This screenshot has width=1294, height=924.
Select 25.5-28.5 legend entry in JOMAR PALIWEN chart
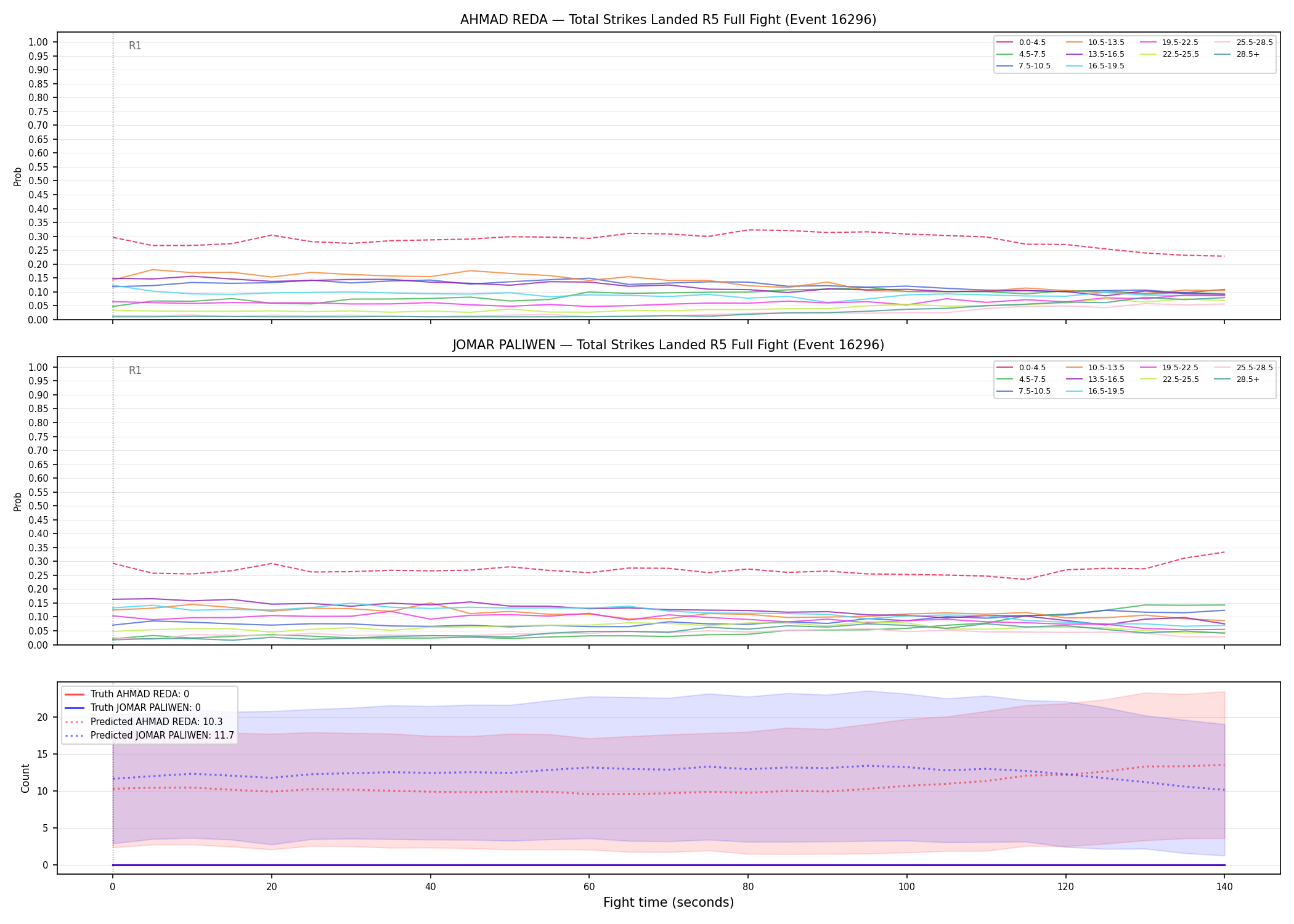click(1243, 368)
